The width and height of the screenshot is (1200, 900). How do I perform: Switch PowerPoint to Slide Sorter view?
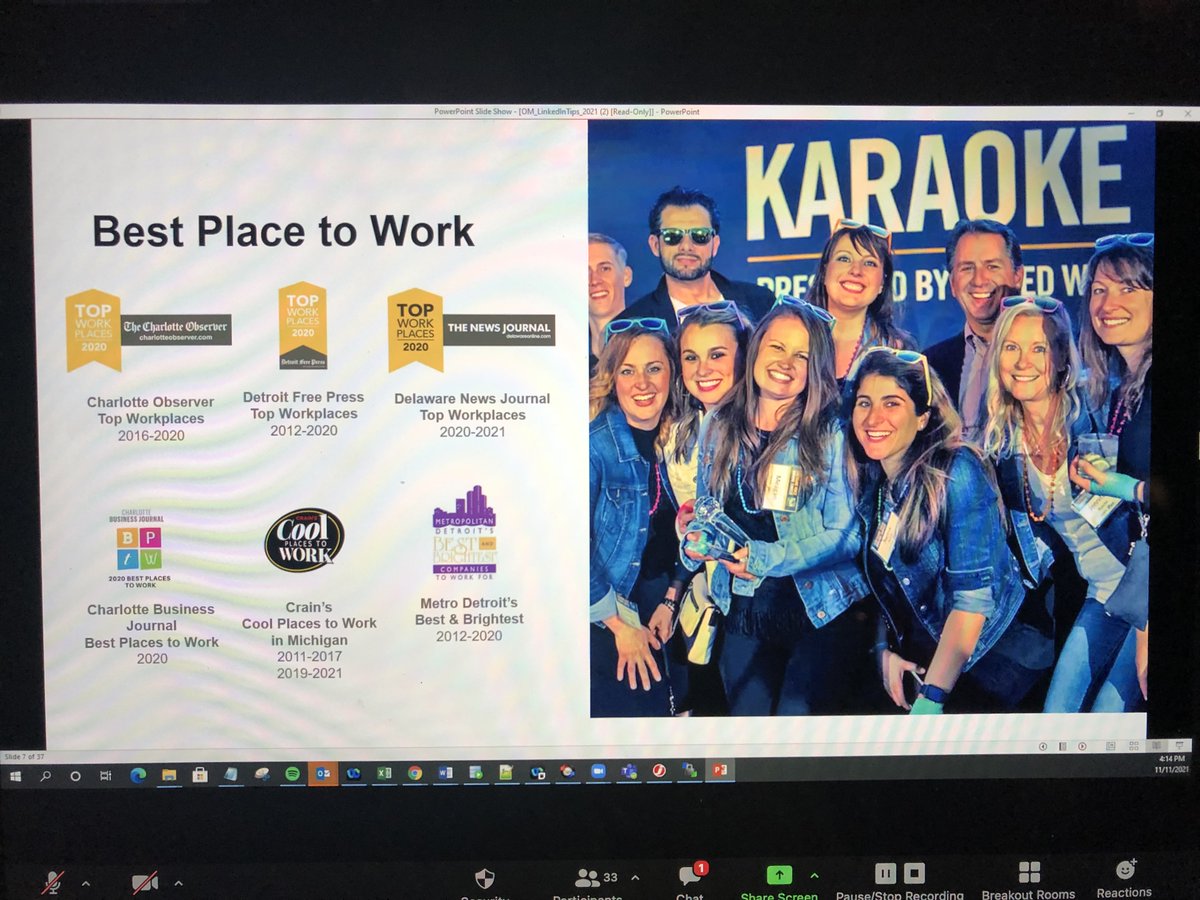pyautogui.click(x=1134, y=747)
